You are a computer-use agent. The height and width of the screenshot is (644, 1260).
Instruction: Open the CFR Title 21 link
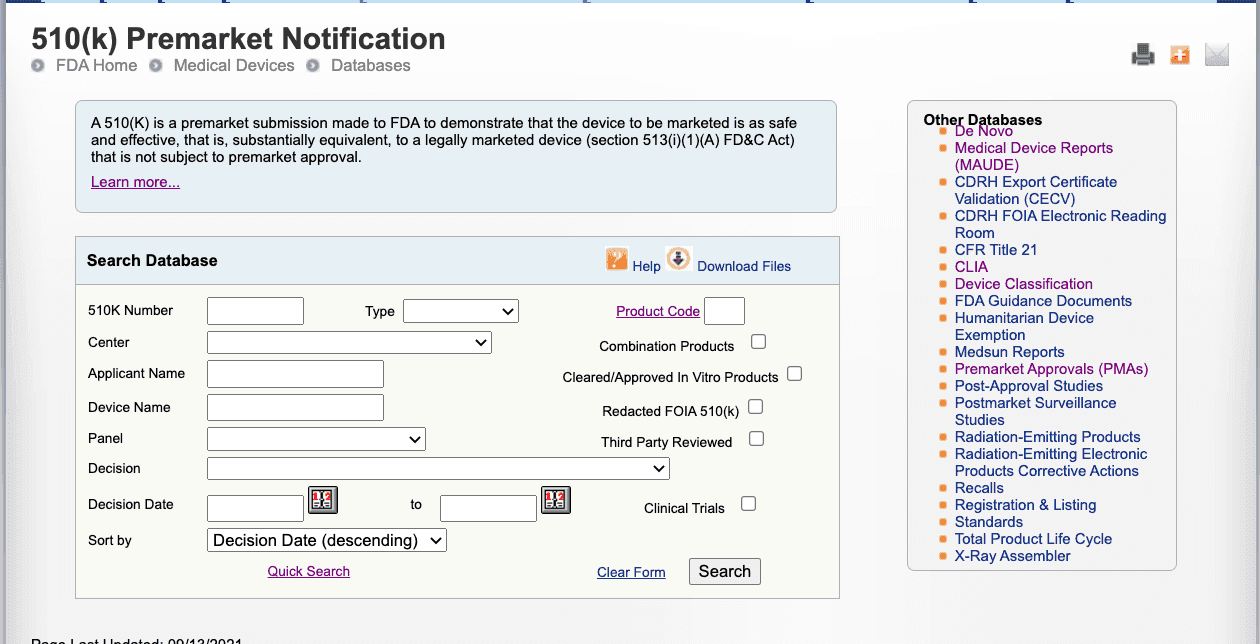[996, 250]
